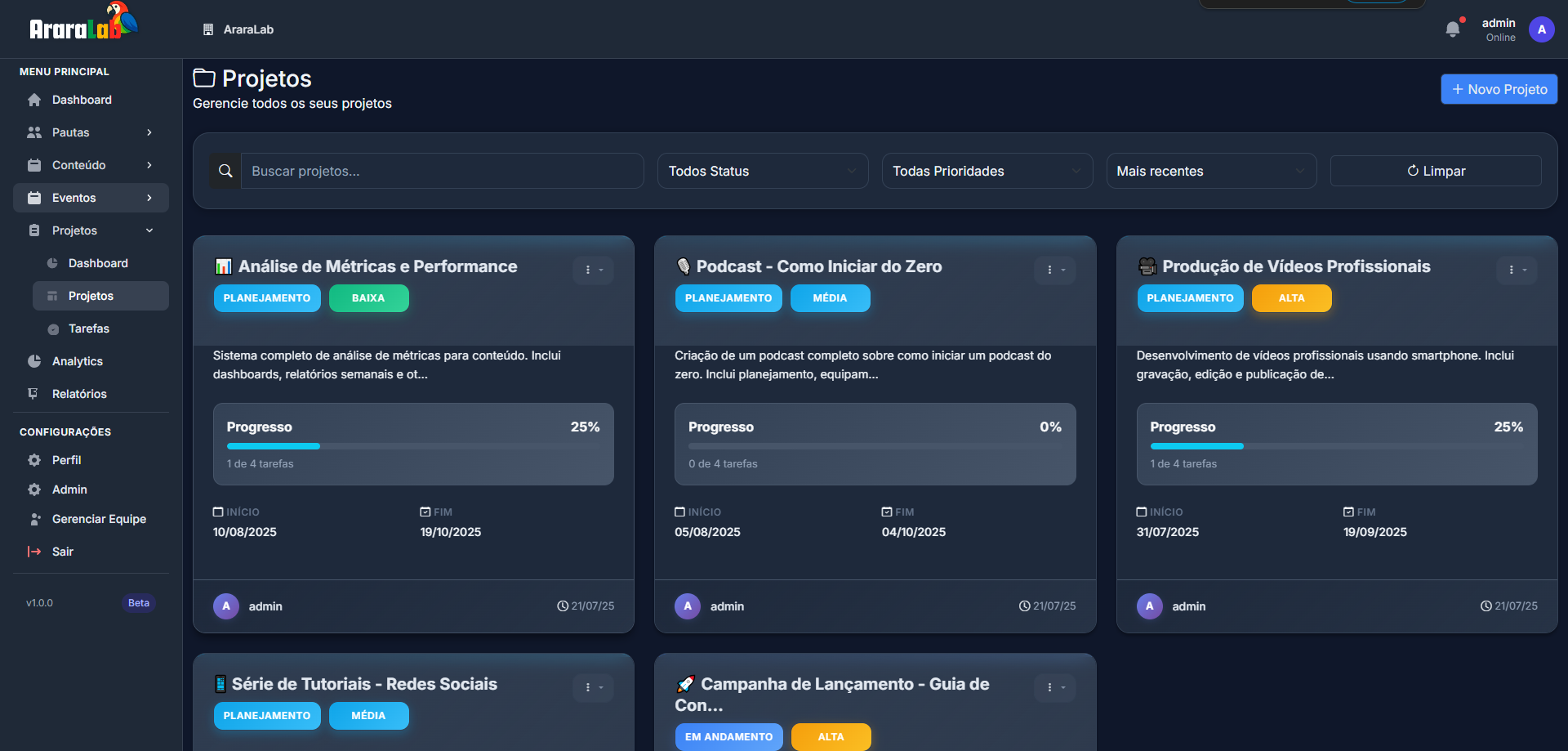
Task: Click Sair to log out
Action: [91, 552]
